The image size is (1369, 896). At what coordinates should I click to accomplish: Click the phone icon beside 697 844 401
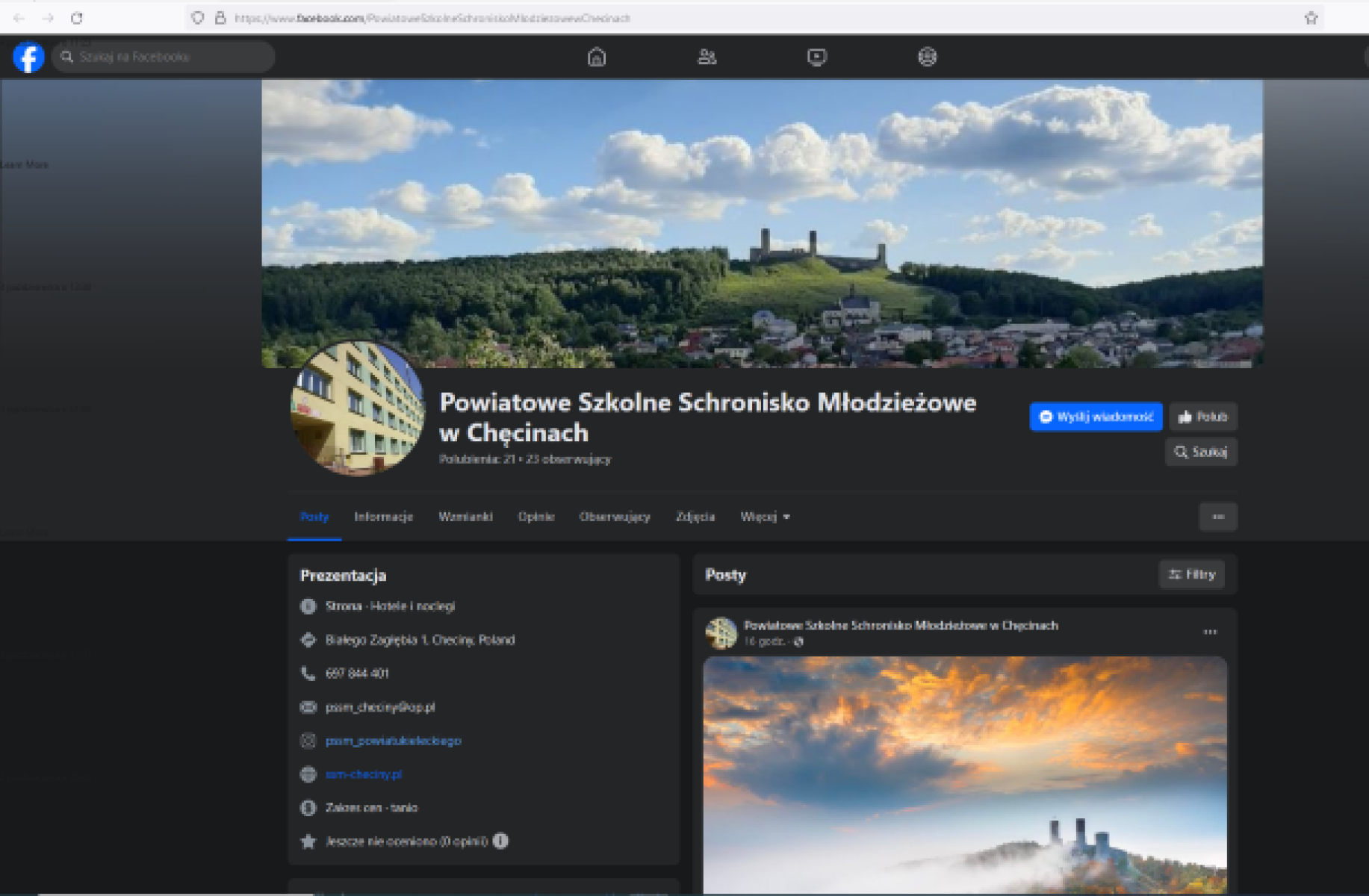click(308, 673)
